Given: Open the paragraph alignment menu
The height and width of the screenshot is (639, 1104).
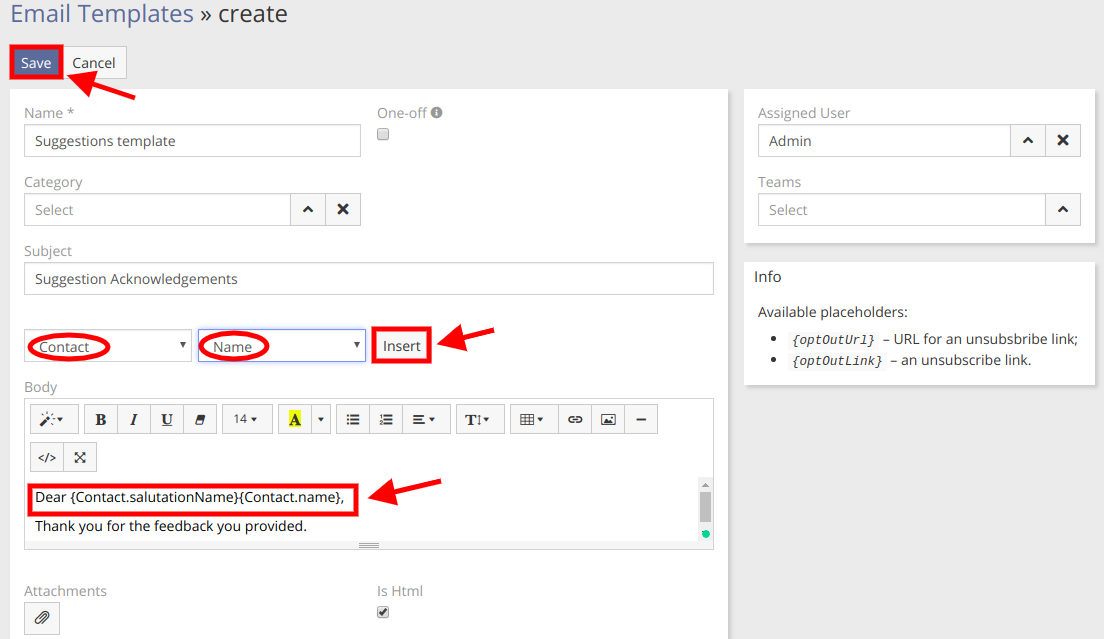Looking at the screenshot, I should (426, 419).
